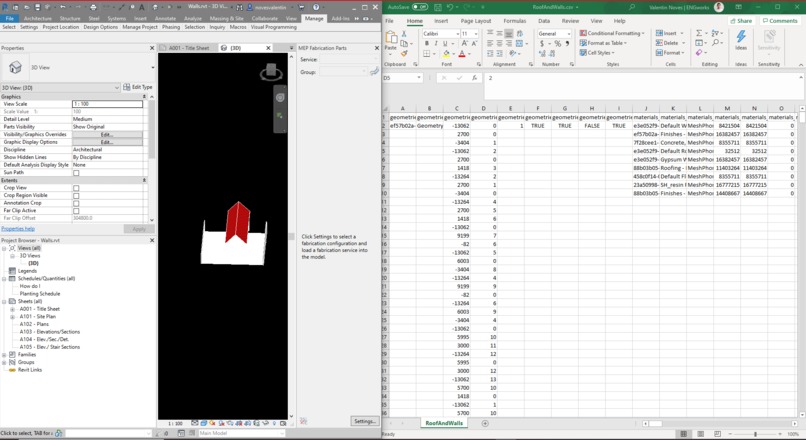Open the General number format dropdown
Screen dimensions: 806x440
(569, 33)
